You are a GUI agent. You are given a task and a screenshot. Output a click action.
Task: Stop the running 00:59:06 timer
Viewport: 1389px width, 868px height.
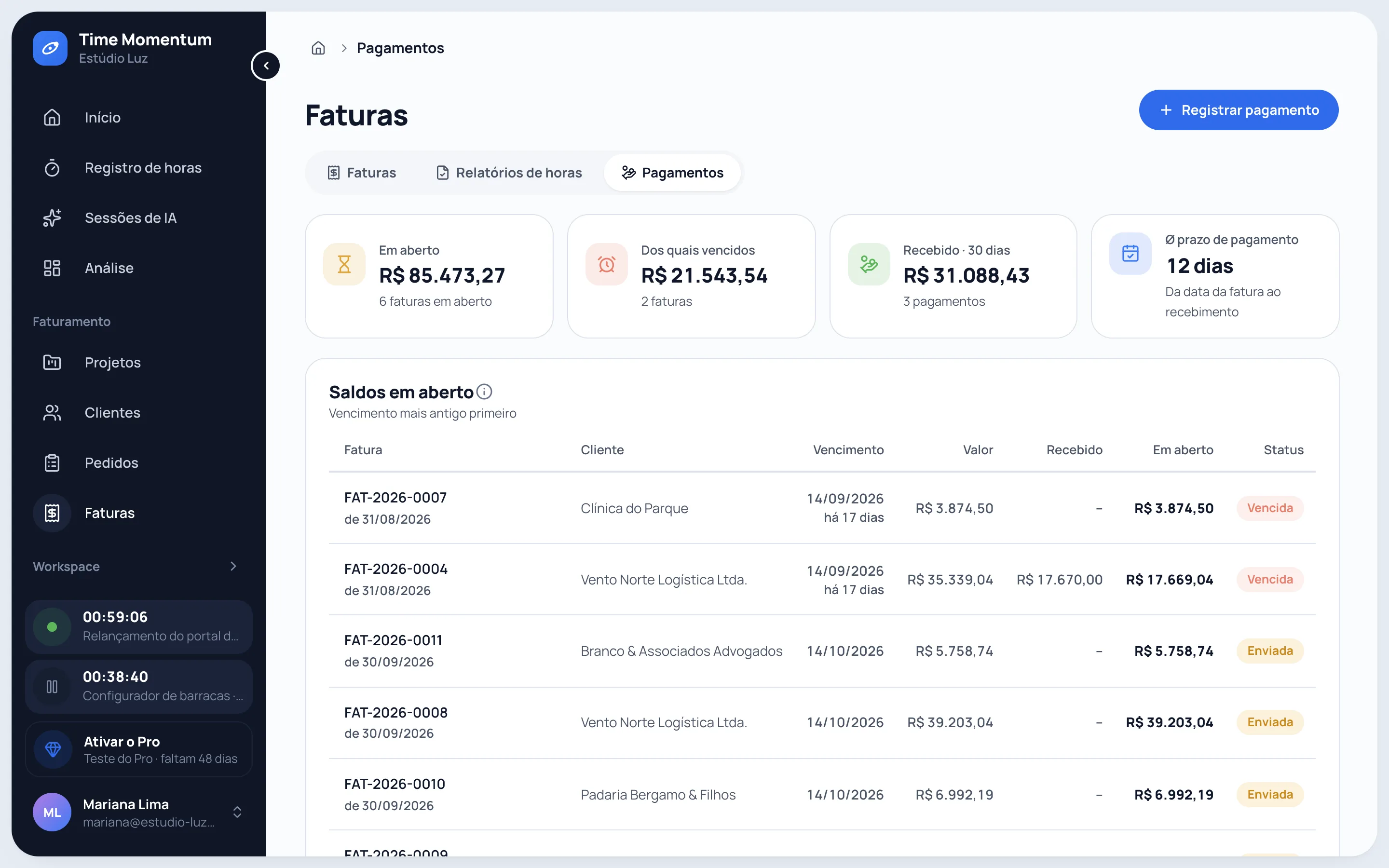tap(52, 627)
